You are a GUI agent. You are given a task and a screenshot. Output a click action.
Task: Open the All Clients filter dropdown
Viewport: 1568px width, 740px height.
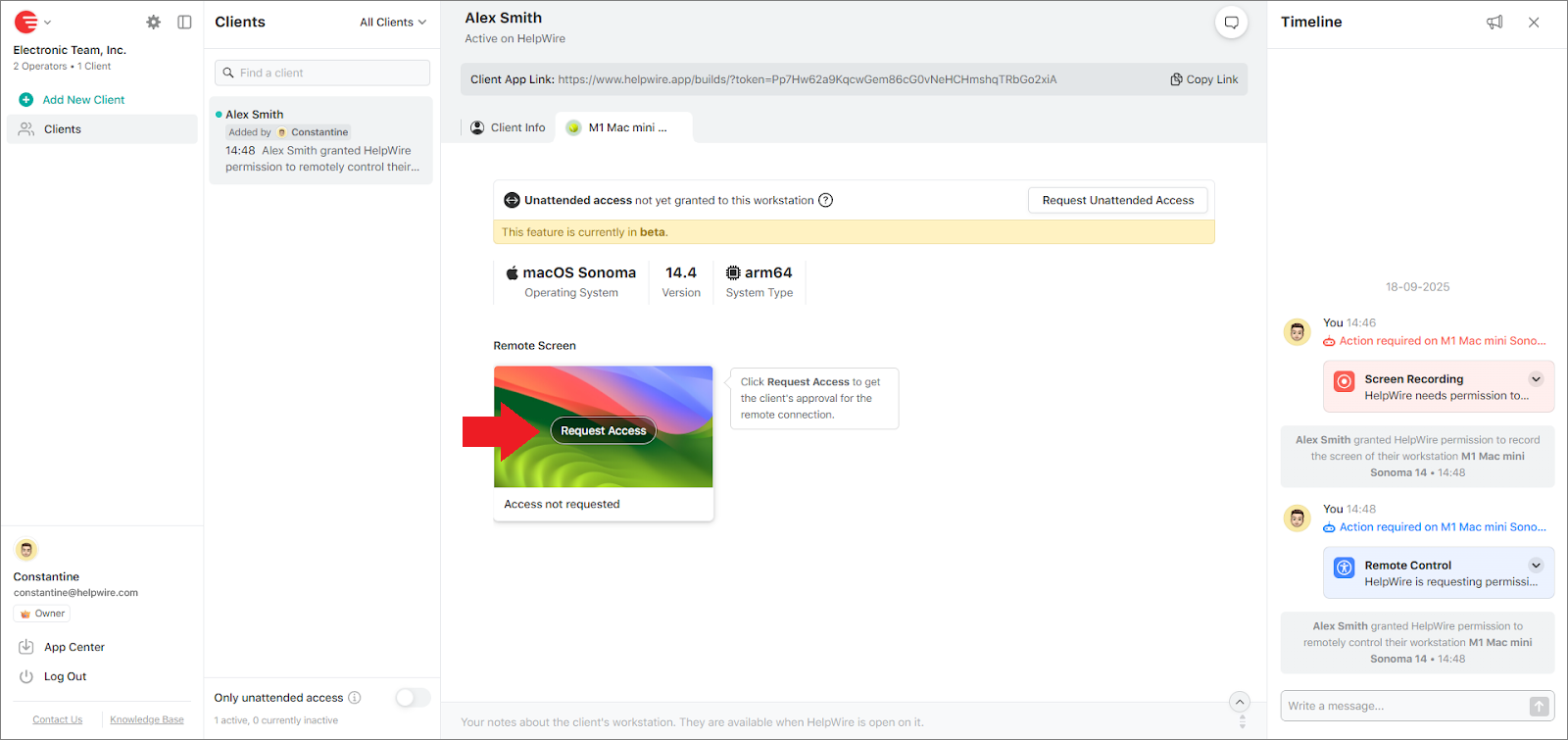point(393,23)
